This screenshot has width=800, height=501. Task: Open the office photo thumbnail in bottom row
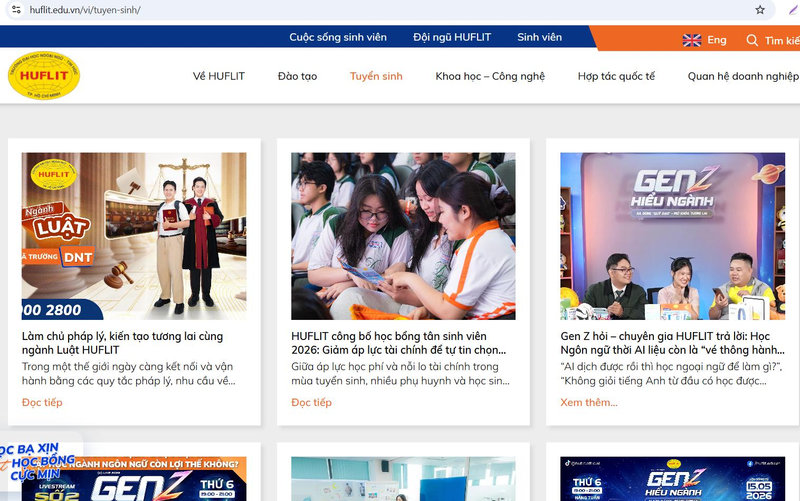403,479
